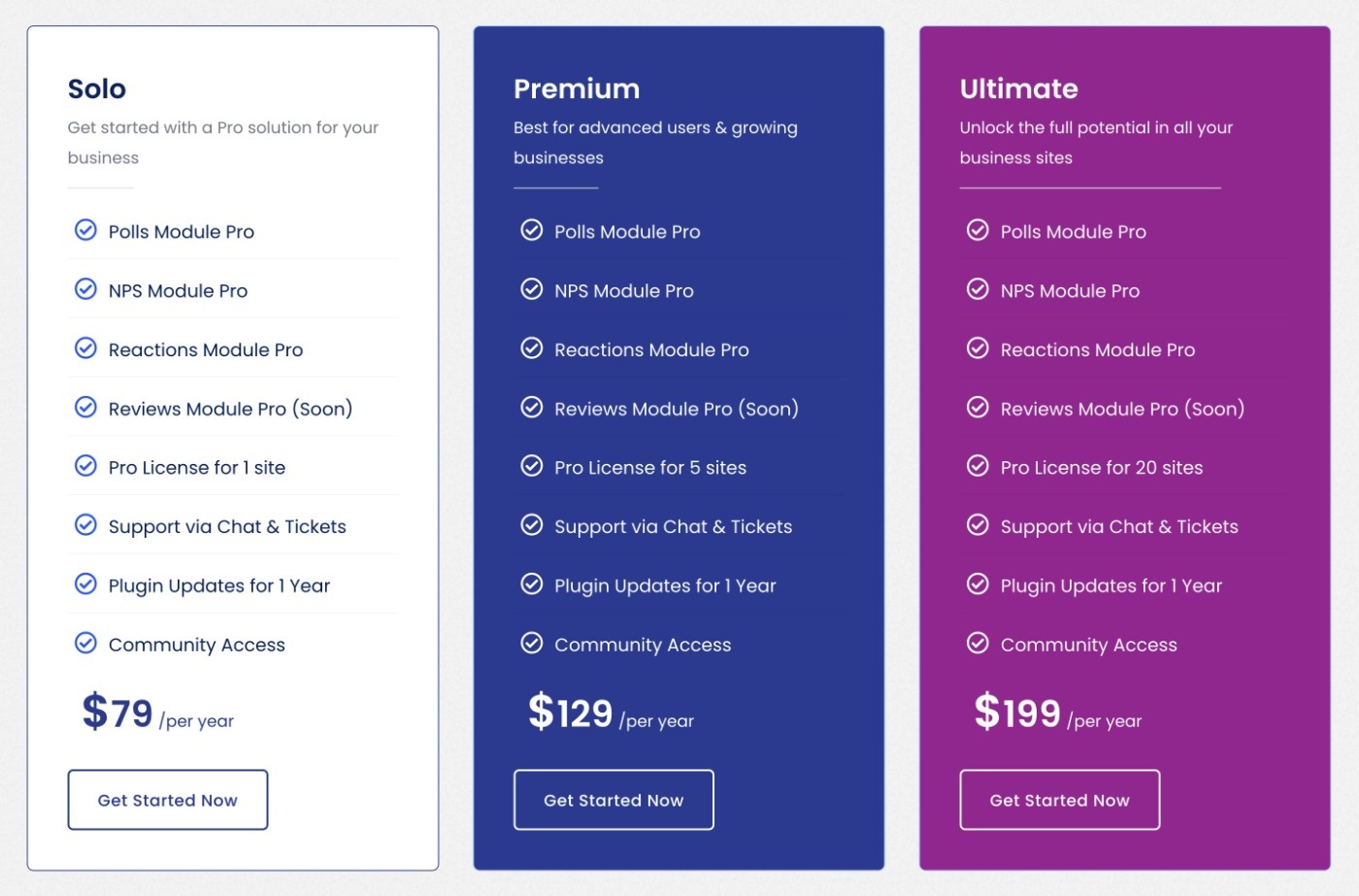
Task: Click checkmark icon beside Solo Polls Module Pro
Action: pos(85,230)
